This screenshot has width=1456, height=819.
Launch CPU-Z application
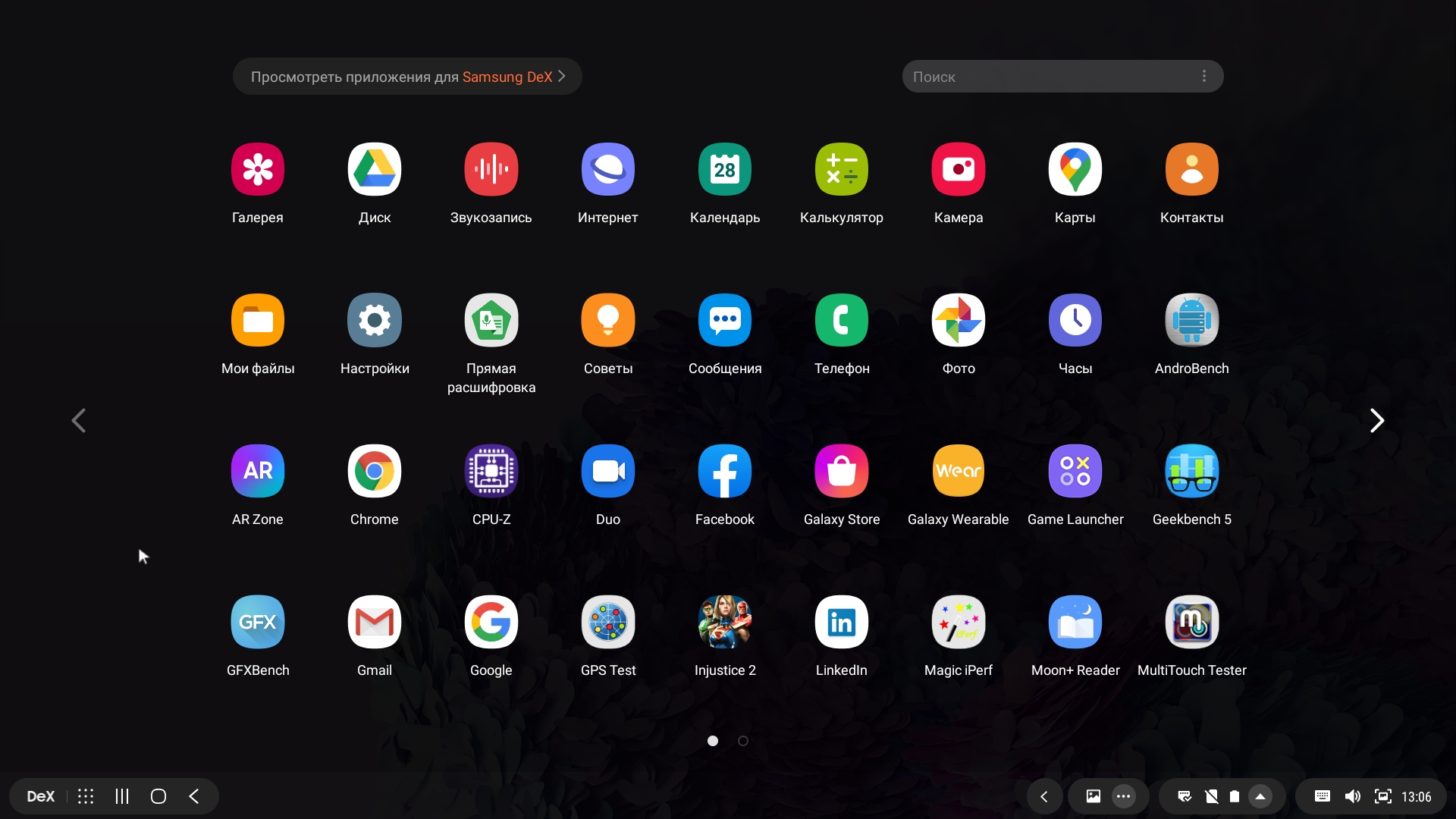[x=491, y=471]
